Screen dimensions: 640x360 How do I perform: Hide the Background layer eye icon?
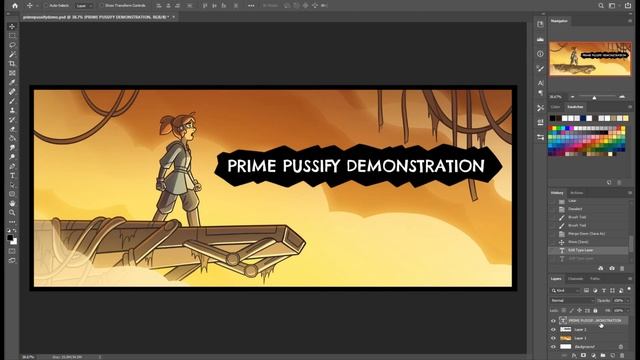pyautogui.click(x=553, y=347)
